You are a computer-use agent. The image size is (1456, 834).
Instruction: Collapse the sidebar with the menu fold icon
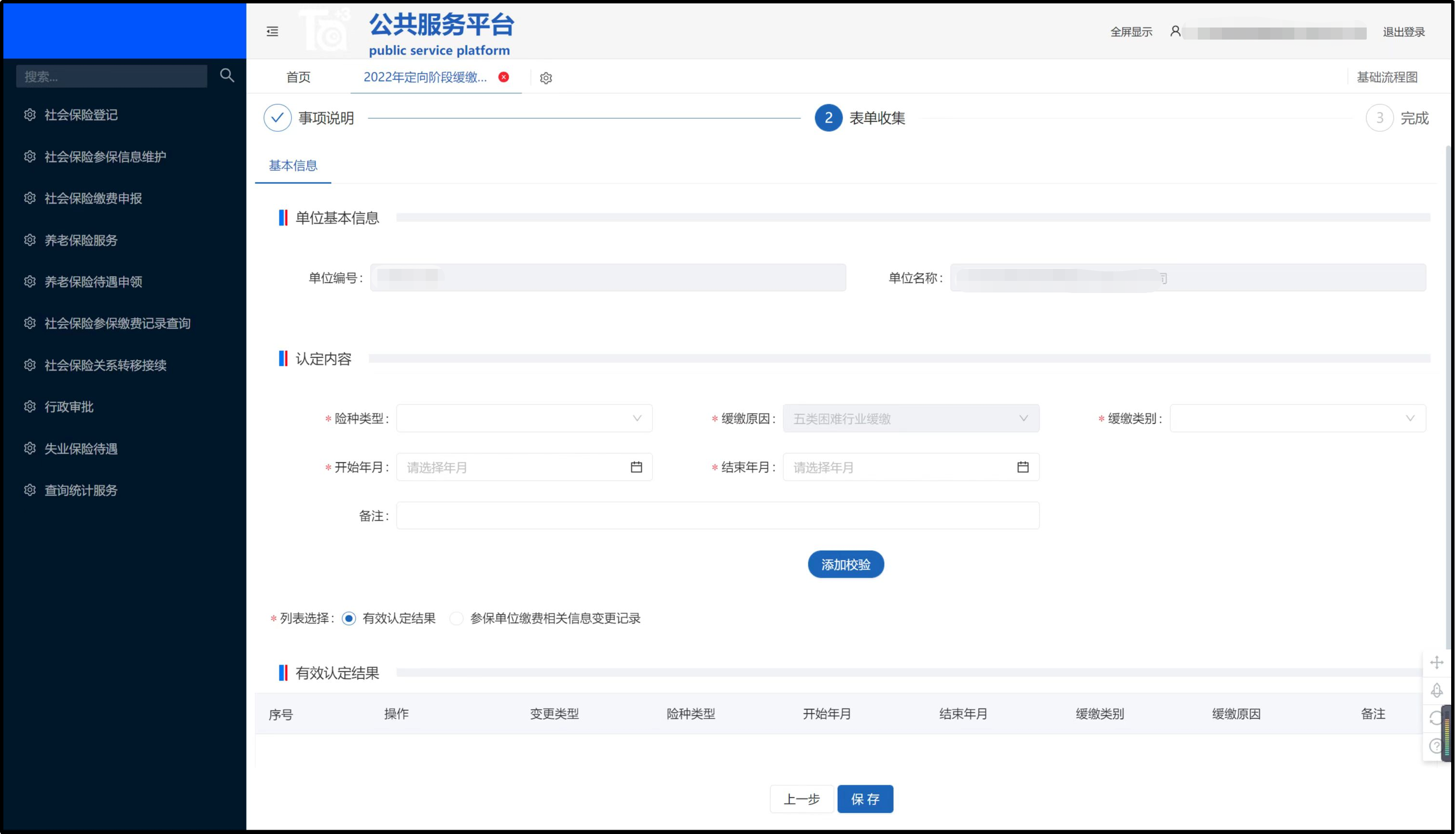(273, 31)
